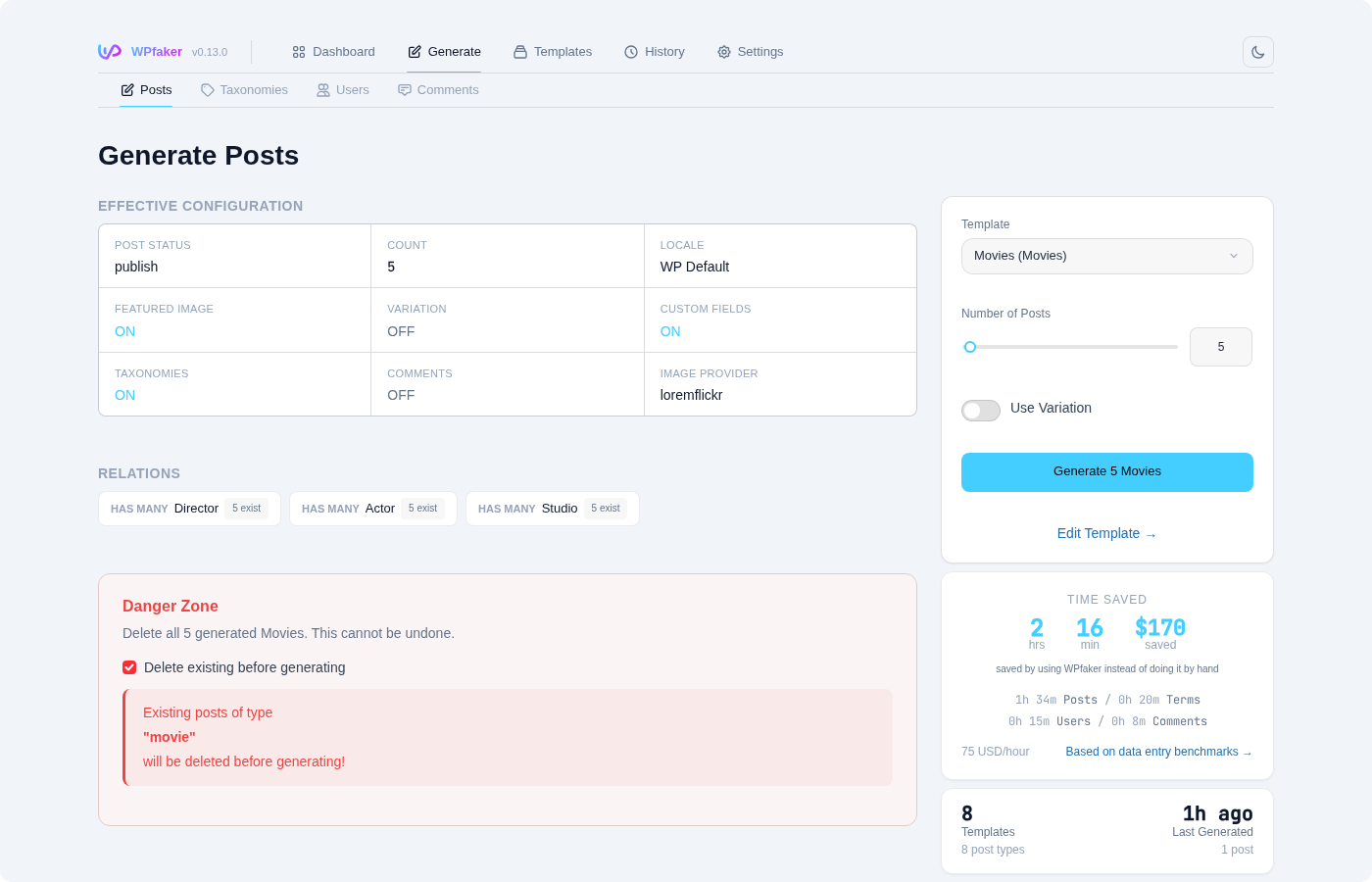This screenshot has height=882, width=1372.
Task: Select the Comments speech-bubble icon
Action: (404, 89)
